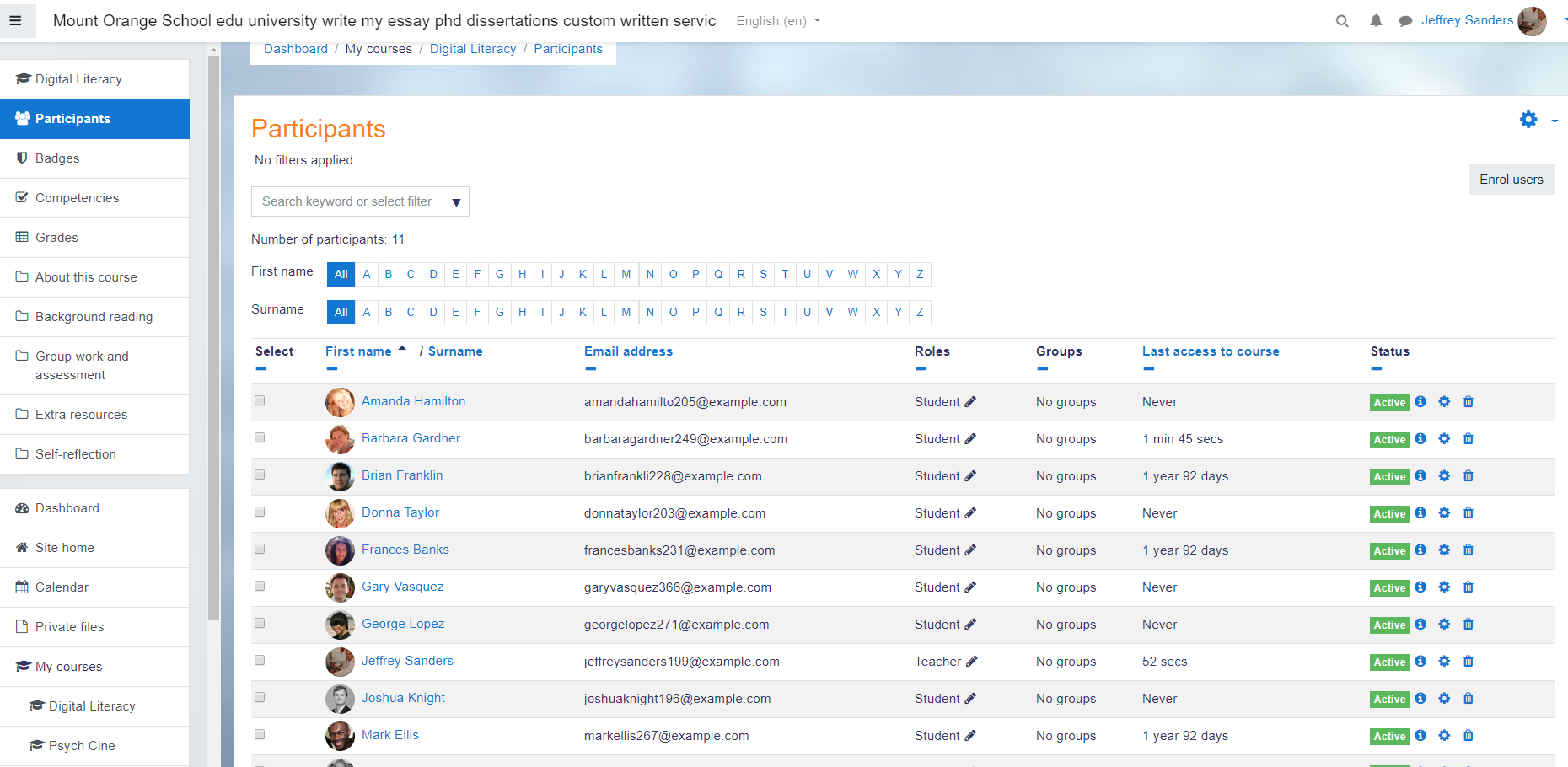The image size is (1568, 767).
Task: Open Grades in the left sidebar
Action: (x=56, y=238)
